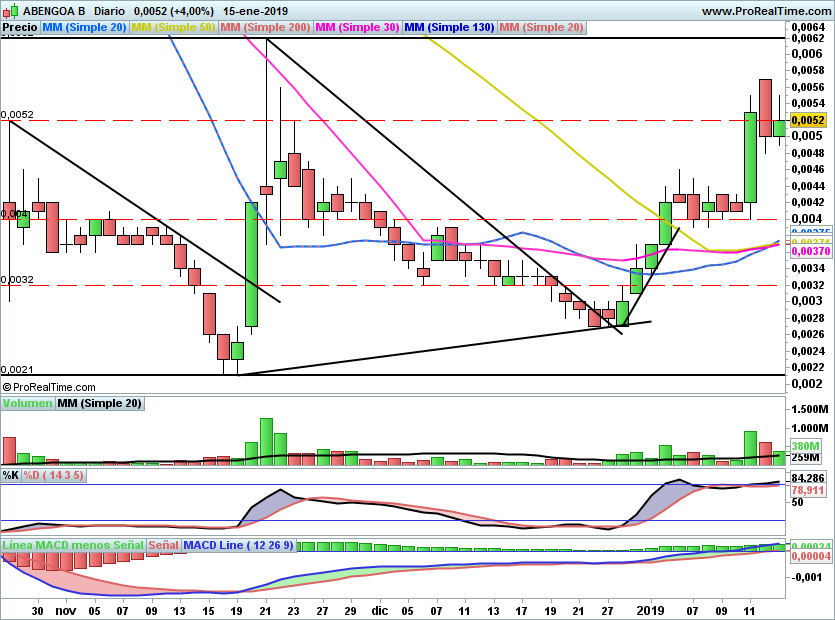
Task: Click the yellow MM (Simple 50) label
Action: click(x=173, y=27)
